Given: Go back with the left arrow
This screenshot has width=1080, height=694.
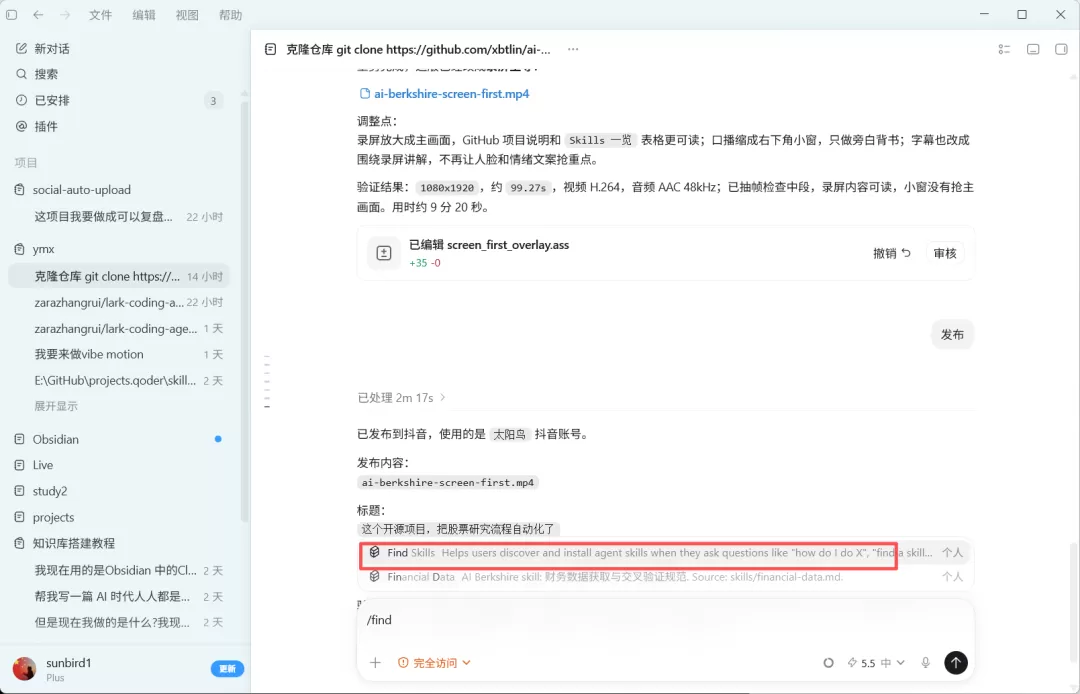Looking at the screenshot, I should [x=38, y=14].
